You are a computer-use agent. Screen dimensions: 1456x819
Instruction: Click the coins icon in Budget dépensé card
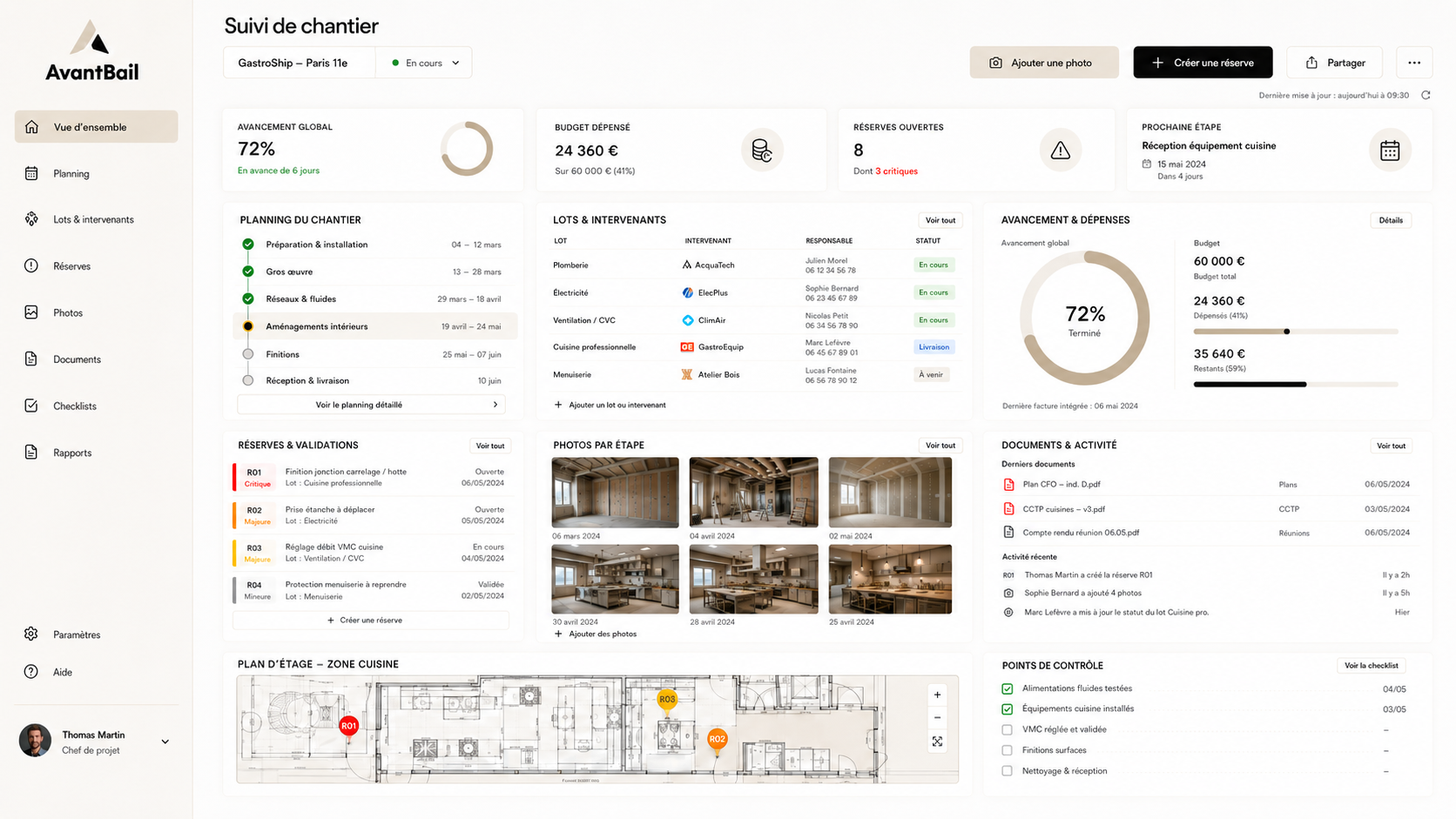[762, 151]
